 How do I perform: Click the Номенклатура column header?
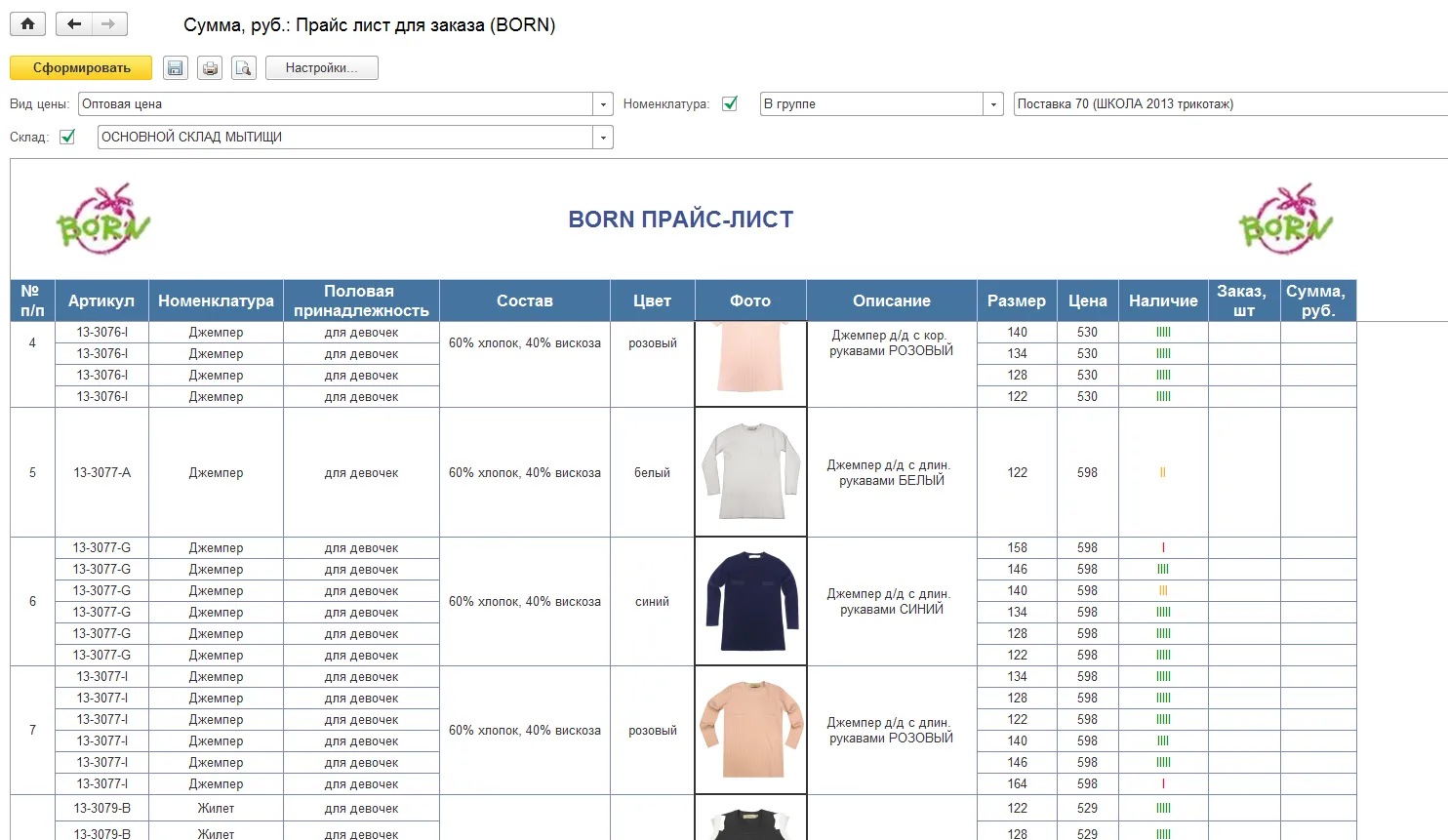pos(216,300)
